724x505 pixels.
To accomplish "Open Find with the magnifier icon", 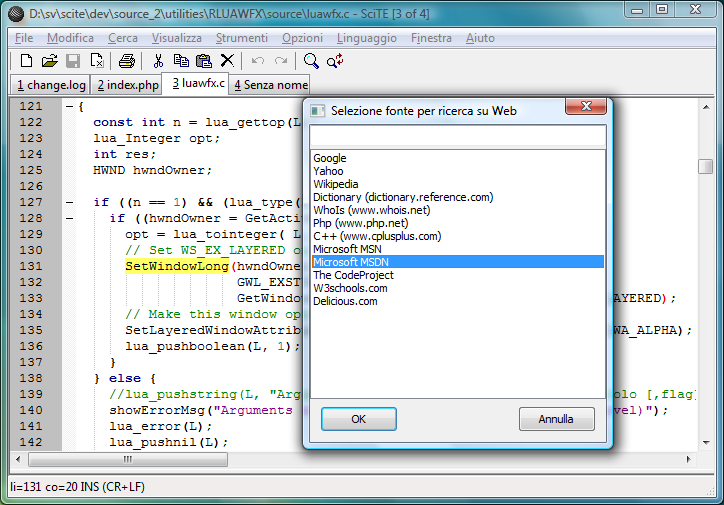I will (x=311, y=61).
